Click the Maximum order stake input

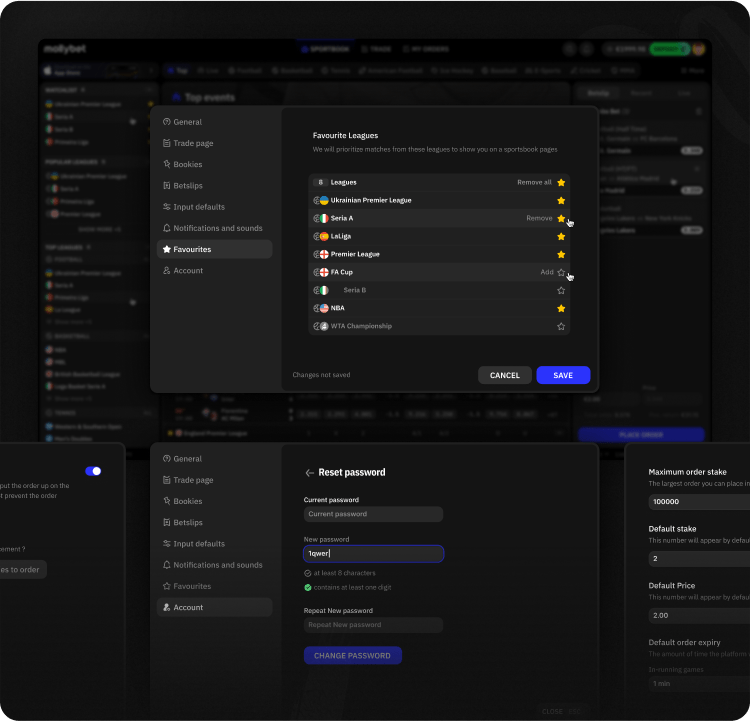(x=699, y=502)
